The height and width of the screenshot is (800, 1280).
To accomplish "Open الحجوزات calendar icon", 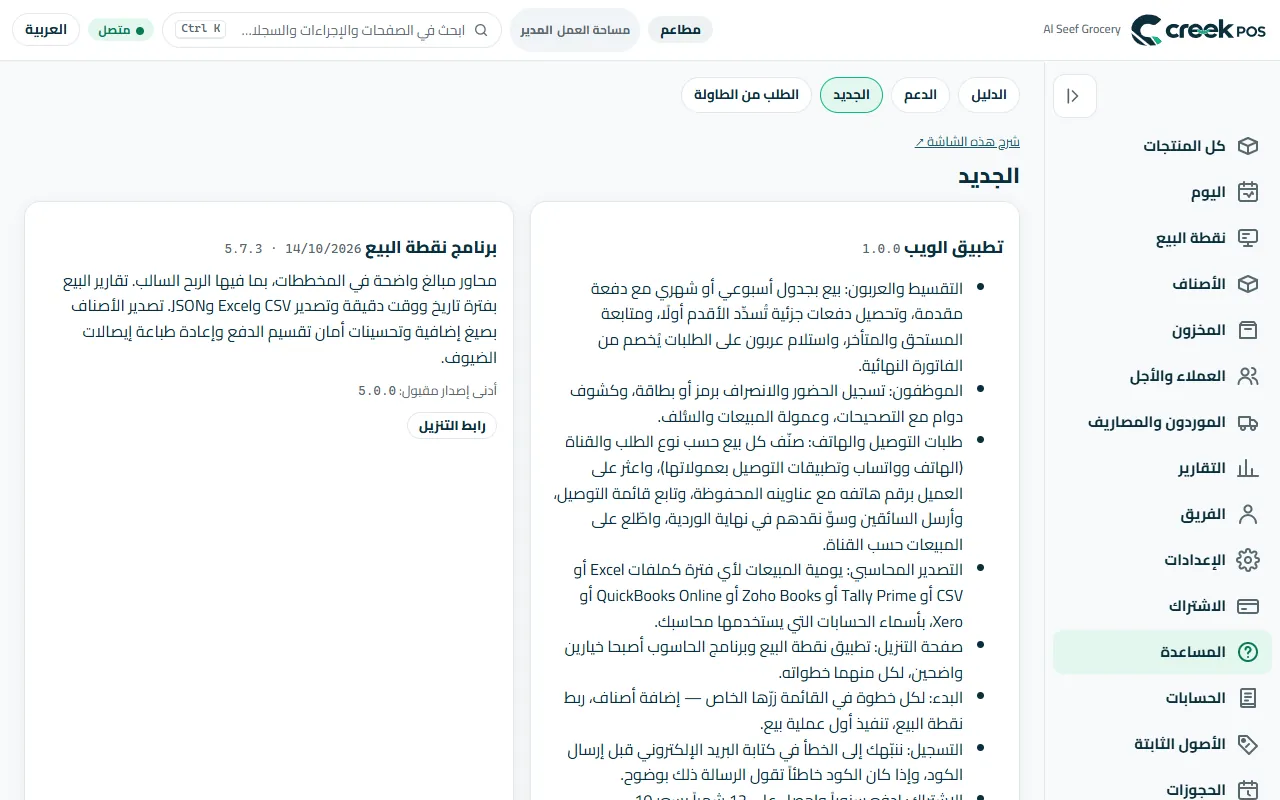I will pos(1247,790).
